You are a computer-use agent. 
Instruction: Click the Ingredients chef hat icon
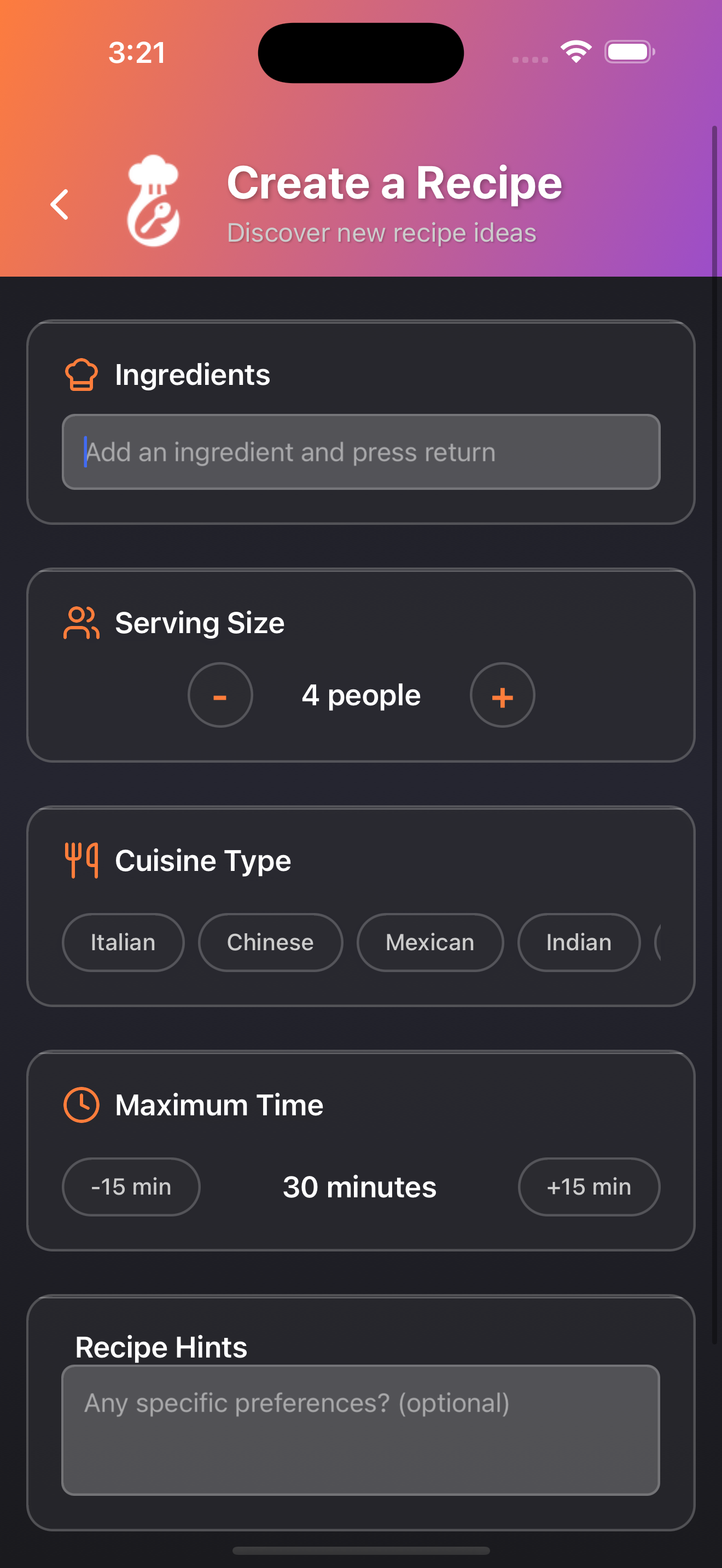pos(81,375)
